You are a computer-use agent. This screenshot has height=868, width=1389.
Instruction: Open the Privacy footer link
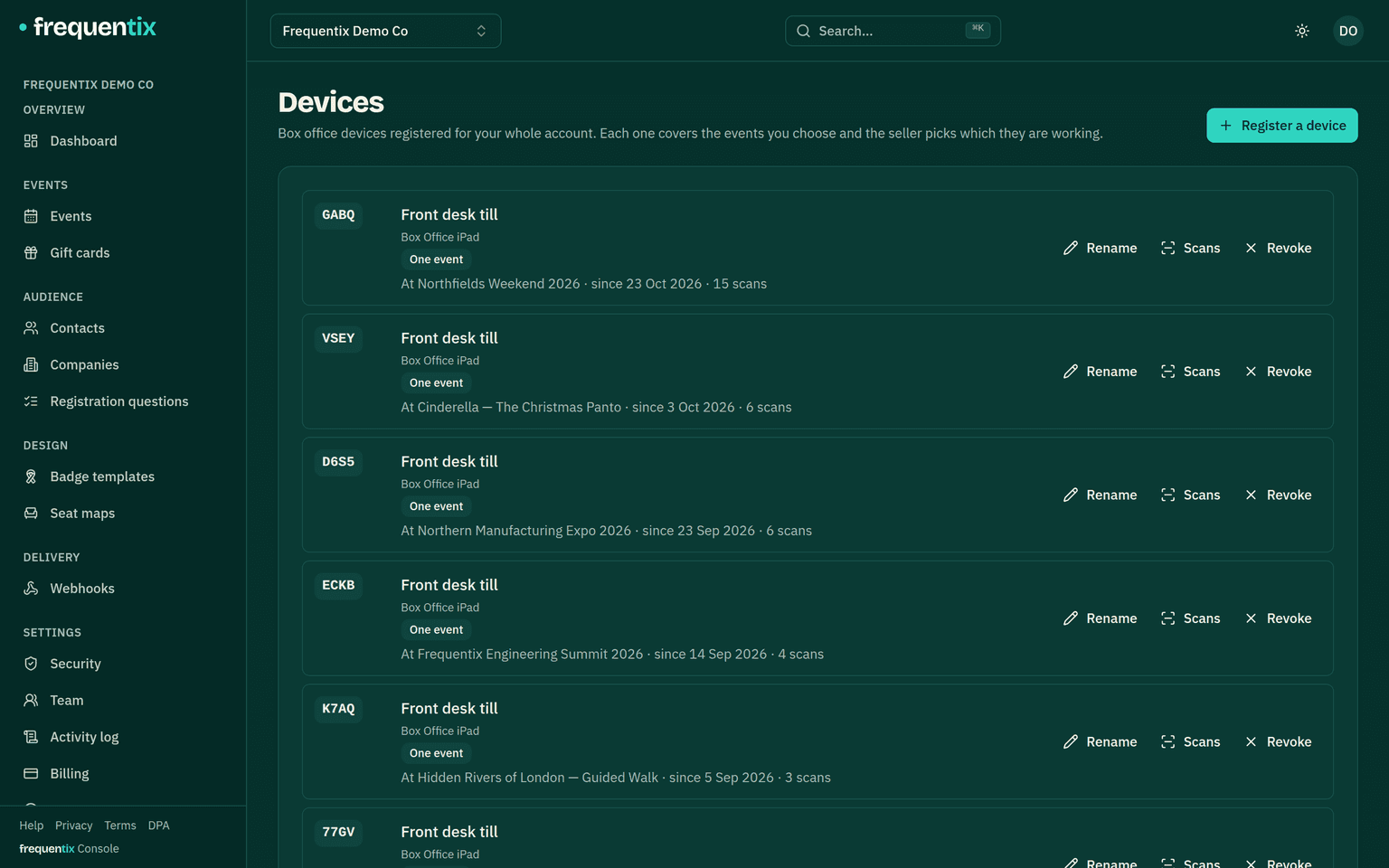pos(74,826)
